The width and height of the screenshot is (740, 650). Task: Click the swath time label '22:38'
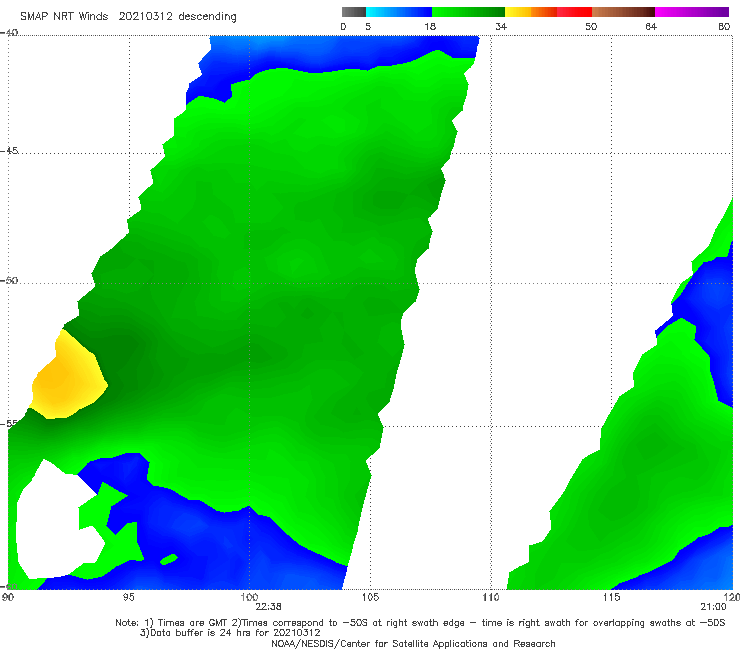pos(269,607)
